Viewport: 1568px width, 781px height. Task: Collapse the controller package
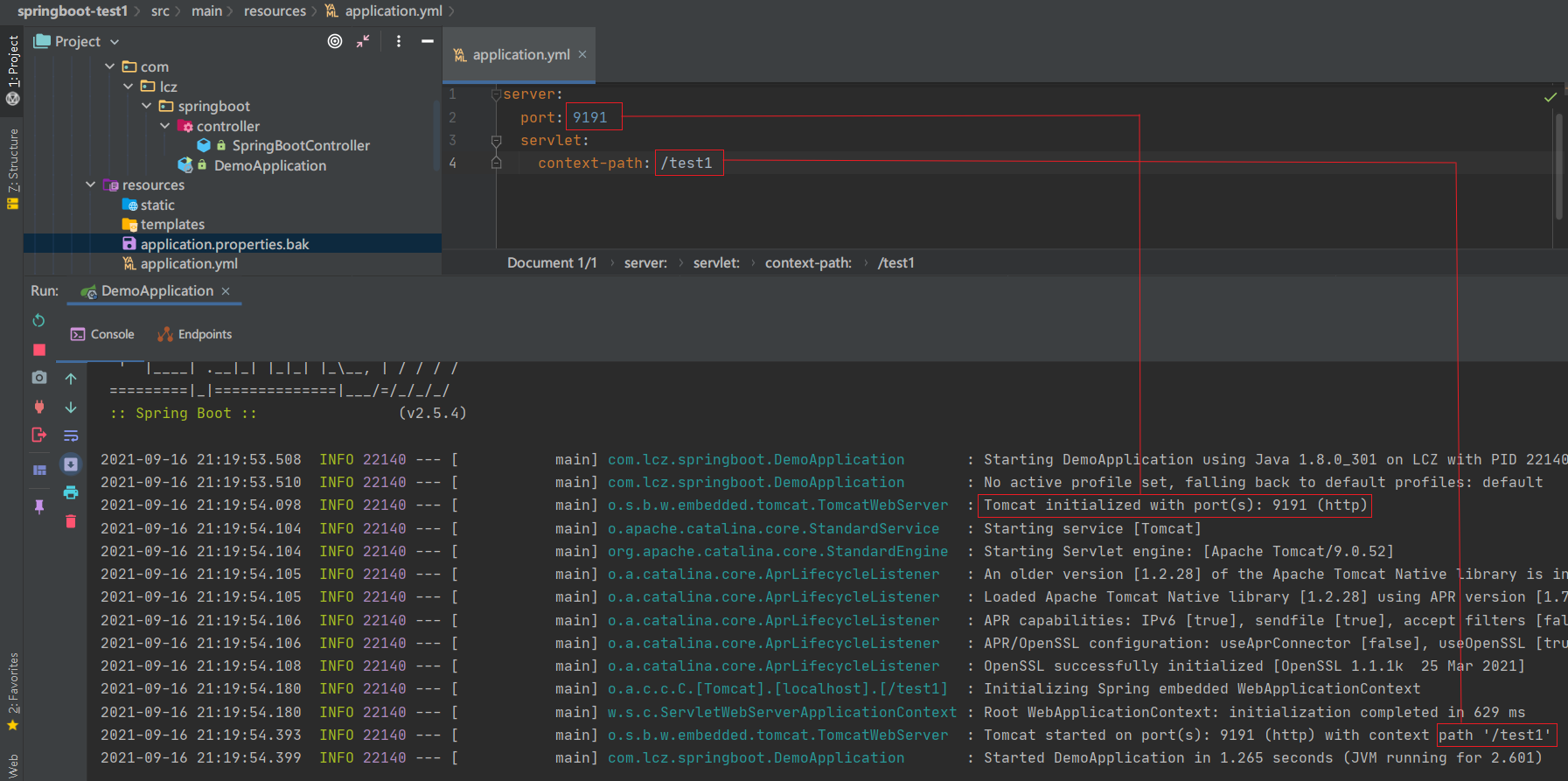164,126
